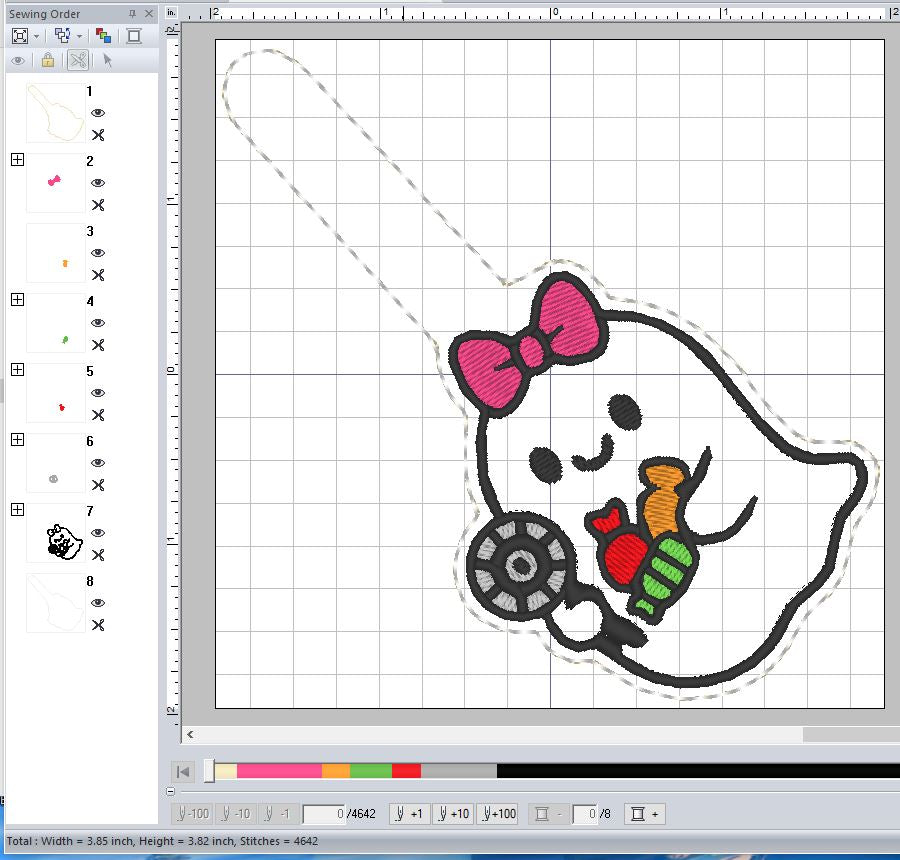
Task: Click pink segment in thread color bar
Action: click(x=279, y=771)
